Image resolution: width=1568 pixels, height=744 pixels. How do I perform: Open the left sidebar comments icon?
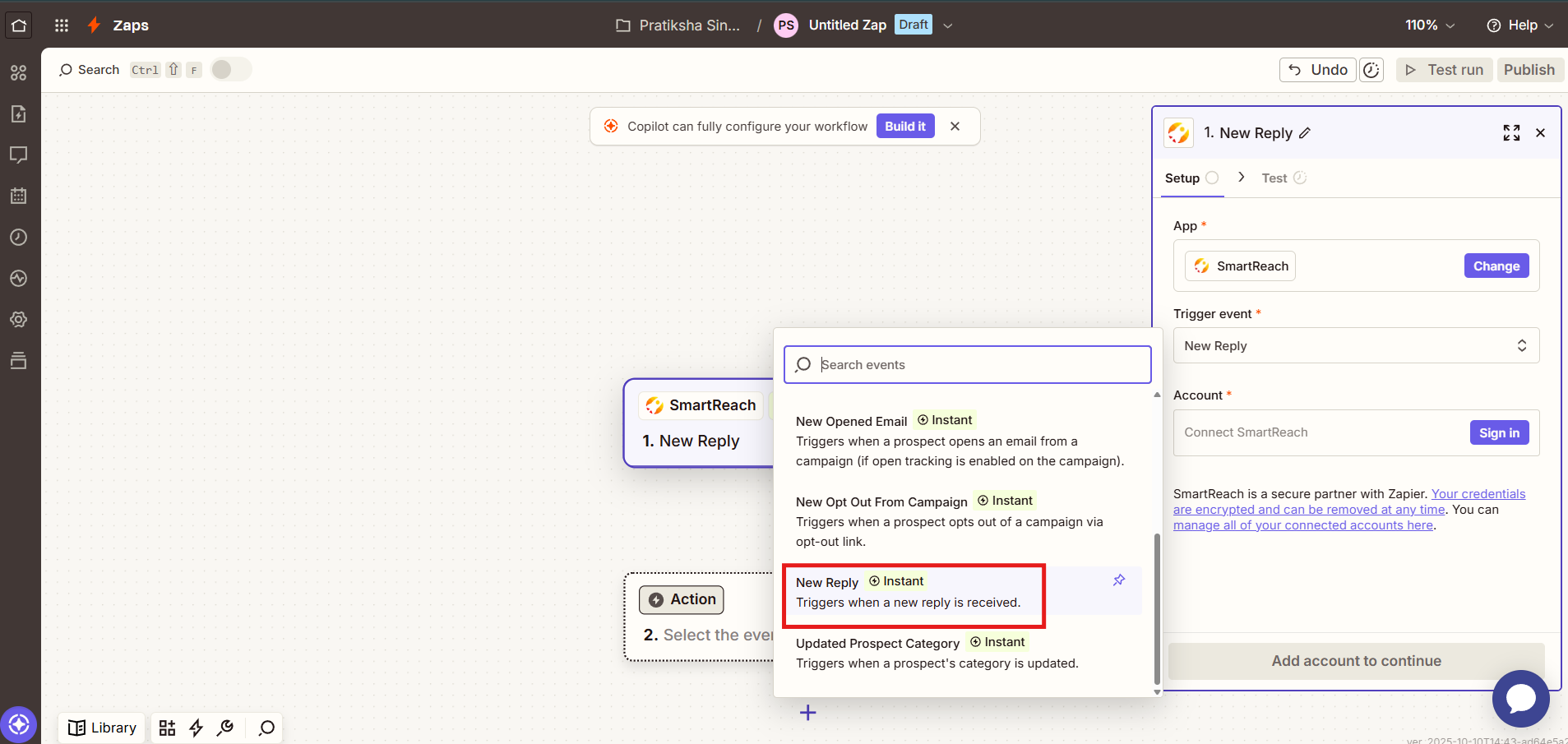pyautogui.click(x=19, y=155)
